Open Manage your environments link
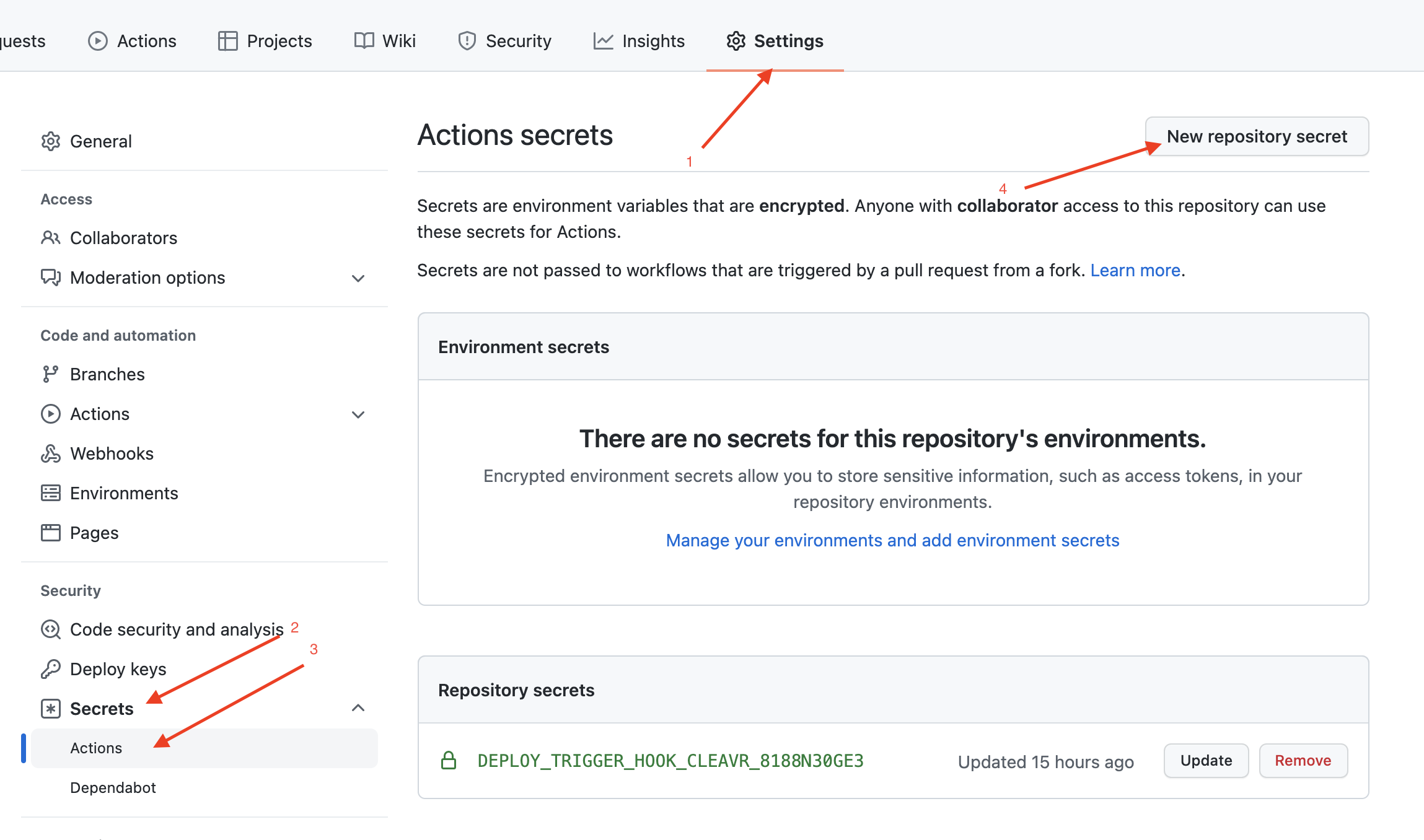 tap(892, 540)
